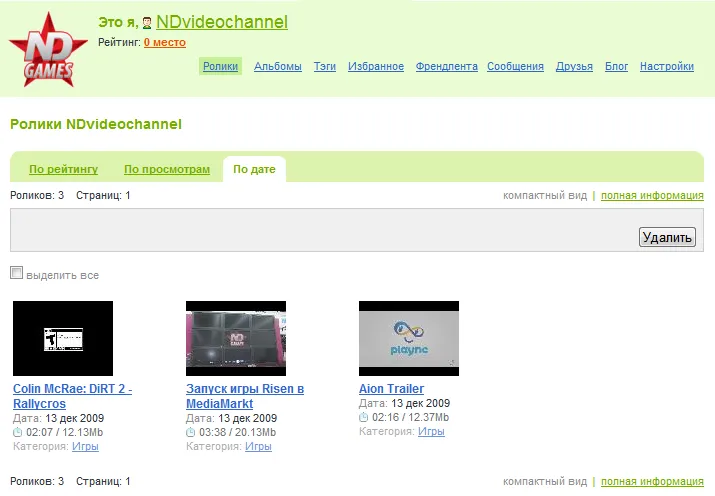Open 'Запуск игры Risen в MediaMarkt' title link
Viewport: 715px width, 496px height.
coord(245,396)
